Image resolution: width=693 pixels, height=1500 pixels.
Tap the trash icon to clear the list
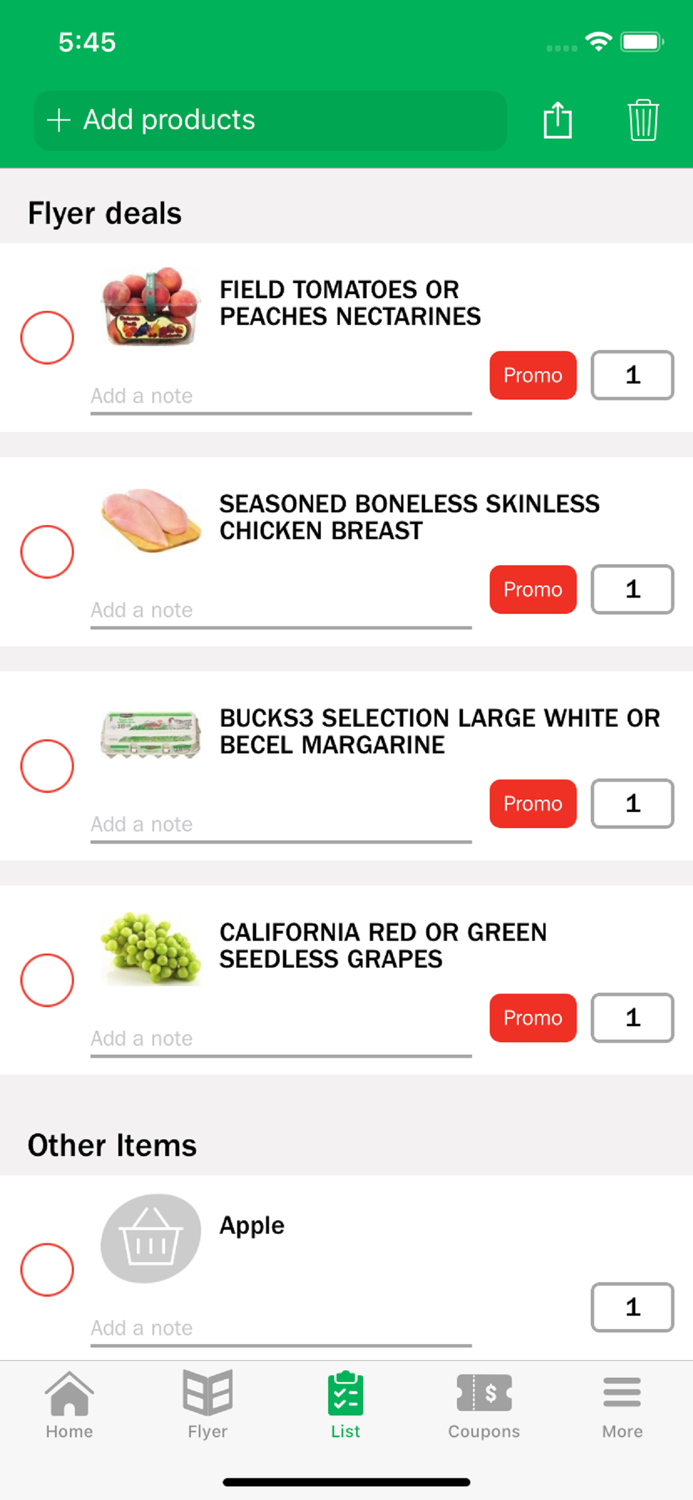tap(643, 119)
